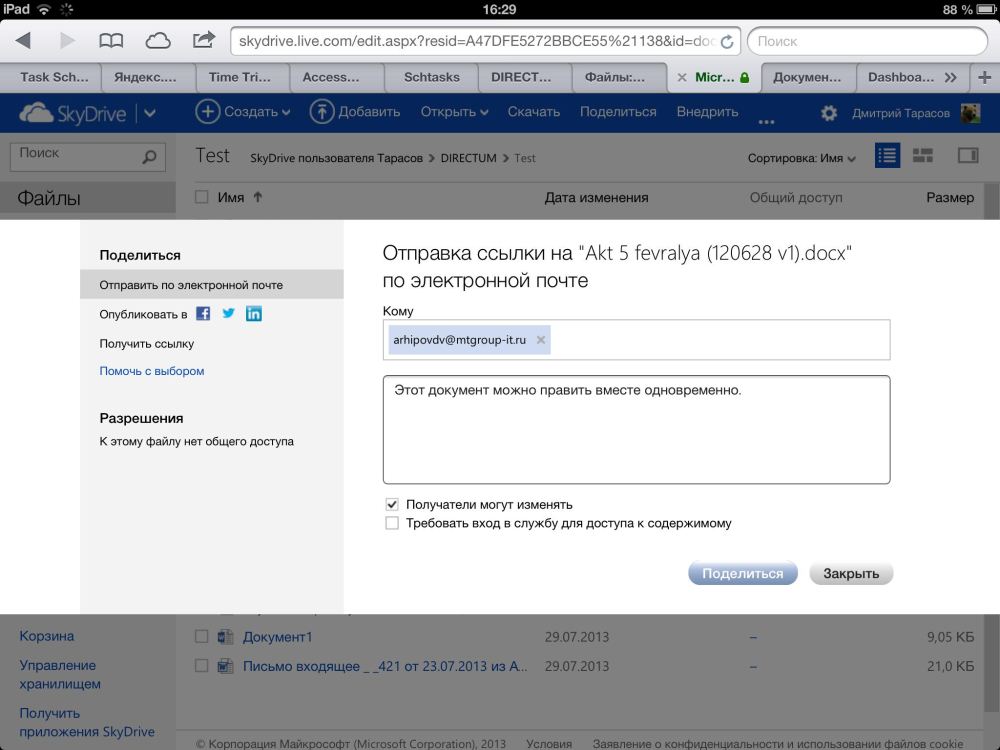Click the plus circle icon next to Создать

click(x=207, y=112)
